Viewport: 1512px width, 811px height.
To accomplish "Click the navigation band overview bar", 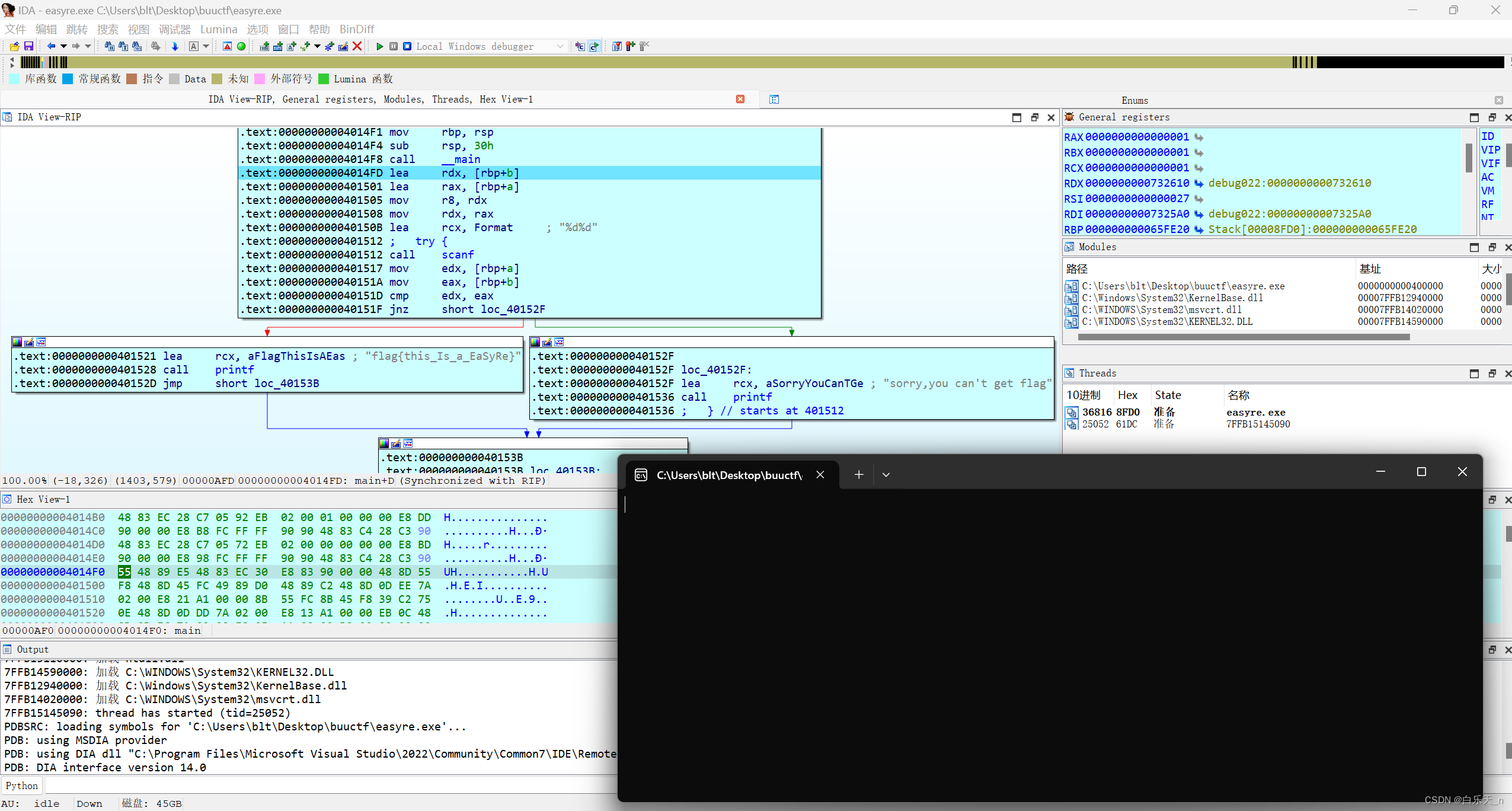I will 762,62.
